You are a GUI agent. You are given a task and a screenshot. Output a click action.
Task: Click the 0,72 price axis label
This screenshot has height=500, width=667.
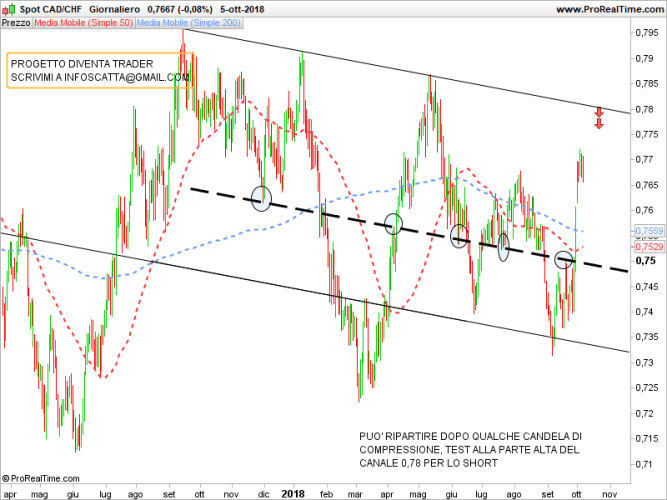pos(644,413)
